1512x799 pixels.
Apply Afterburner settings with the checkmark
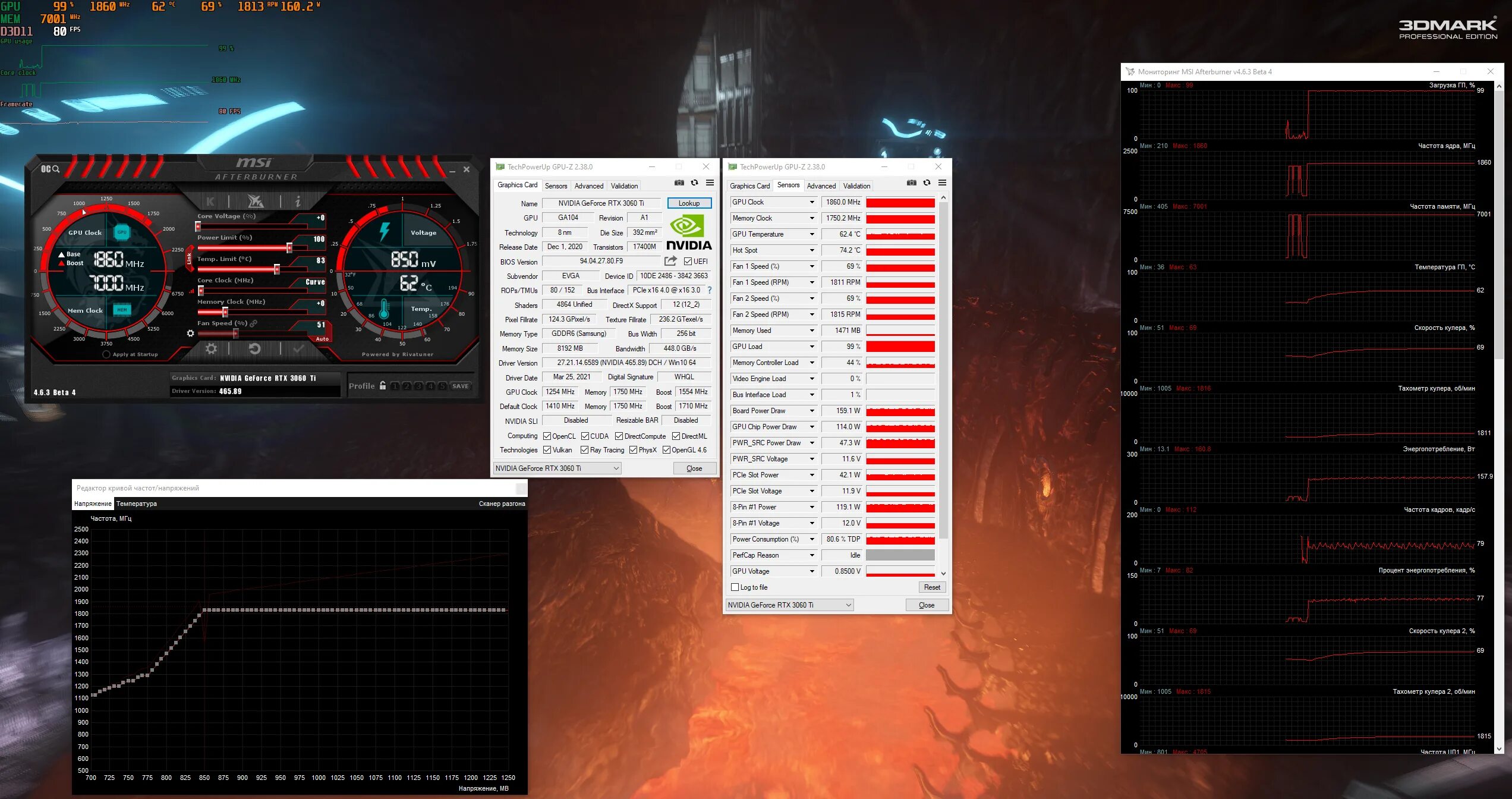pyautogui.click(x=298, y=349)
